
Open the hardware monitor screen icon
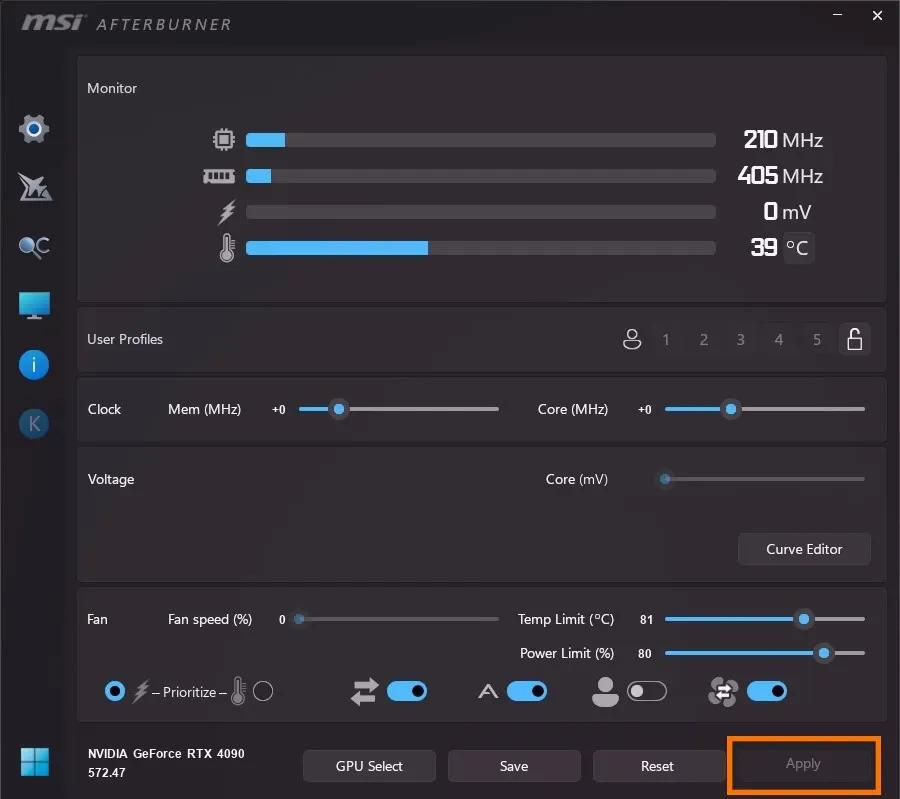click(34, 305)
